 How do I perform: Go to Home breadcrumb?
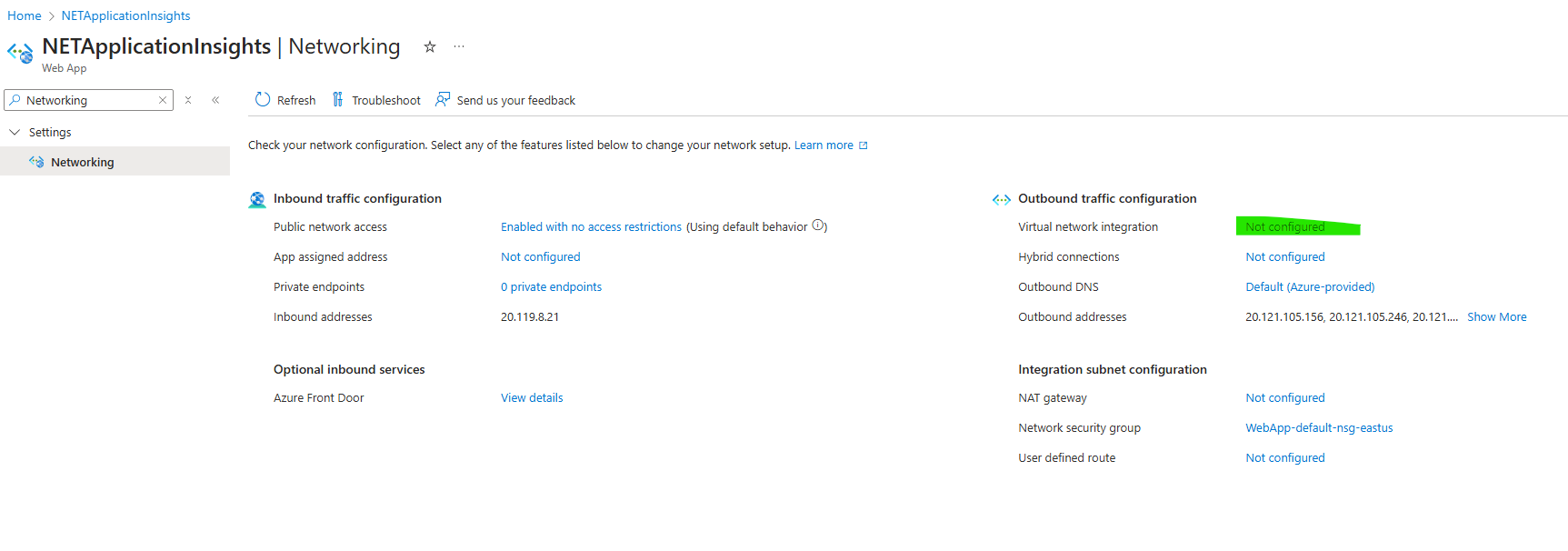point(25,15)
